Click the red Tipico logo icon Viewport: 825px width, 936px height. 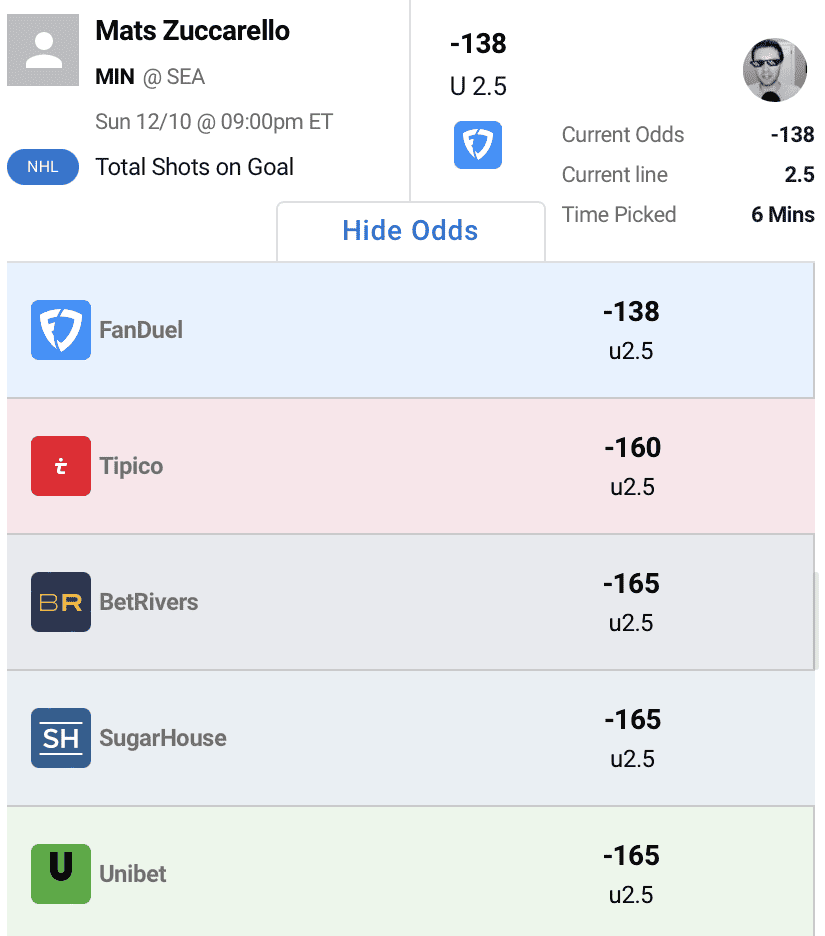coord(61,466)
